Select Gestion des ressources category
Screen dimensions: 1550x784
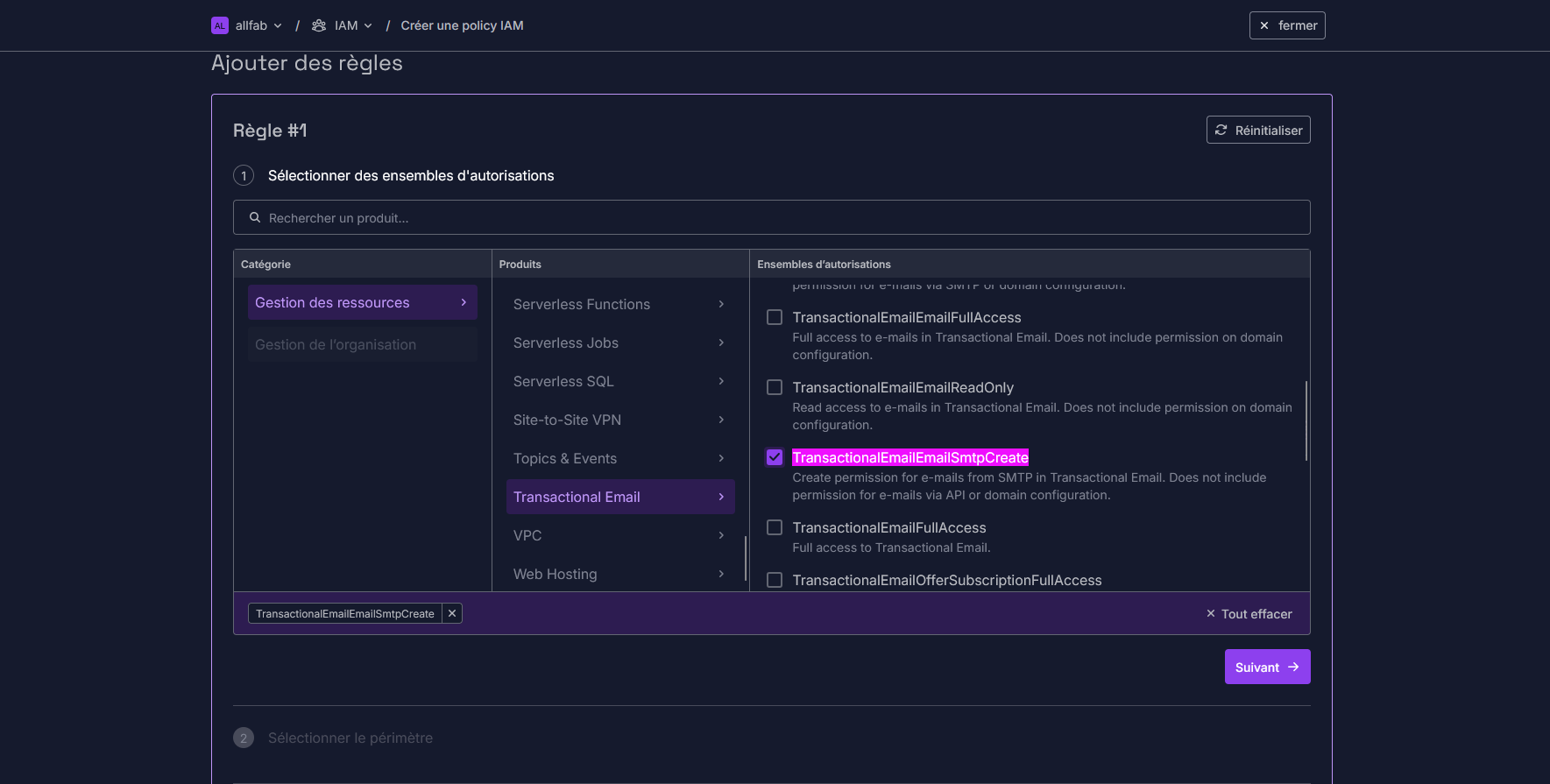(x=363, y=302)
